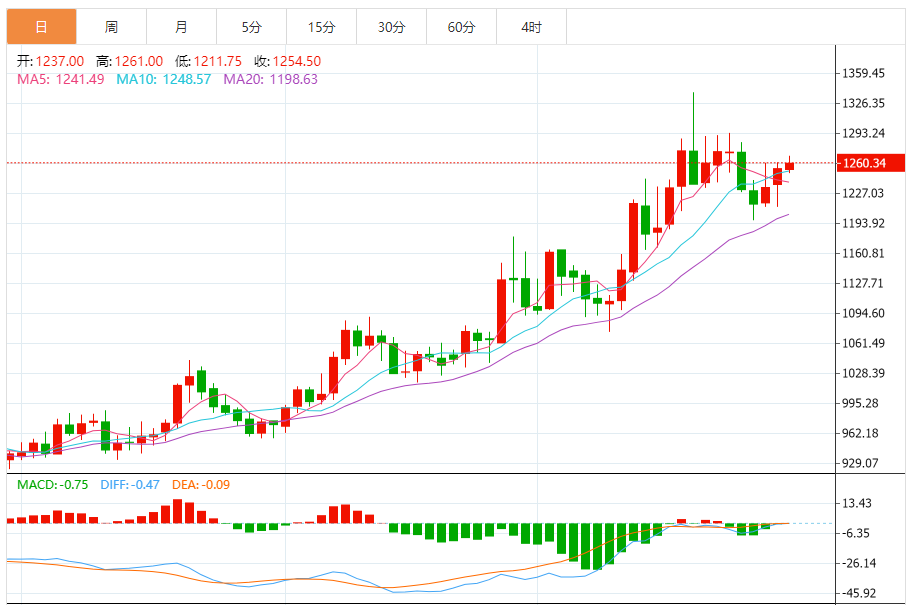911x605 pixels.
Task: Click the rightmost red candlestick
Action: click(x=789, y=166)
